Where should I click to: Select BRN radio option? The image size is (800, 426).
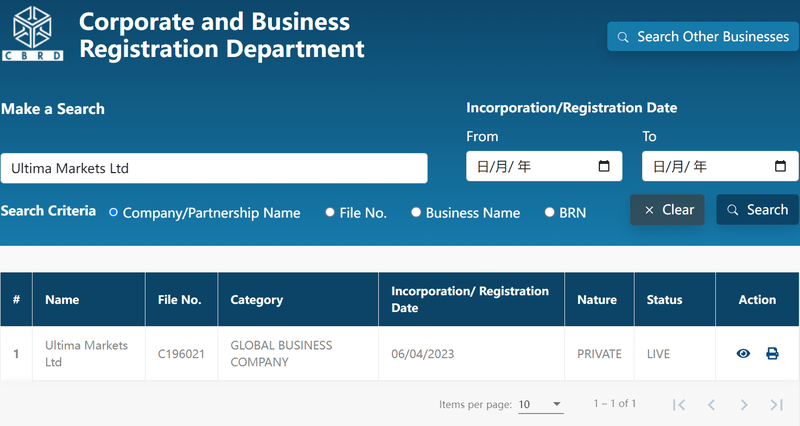(x=549, y=212)
